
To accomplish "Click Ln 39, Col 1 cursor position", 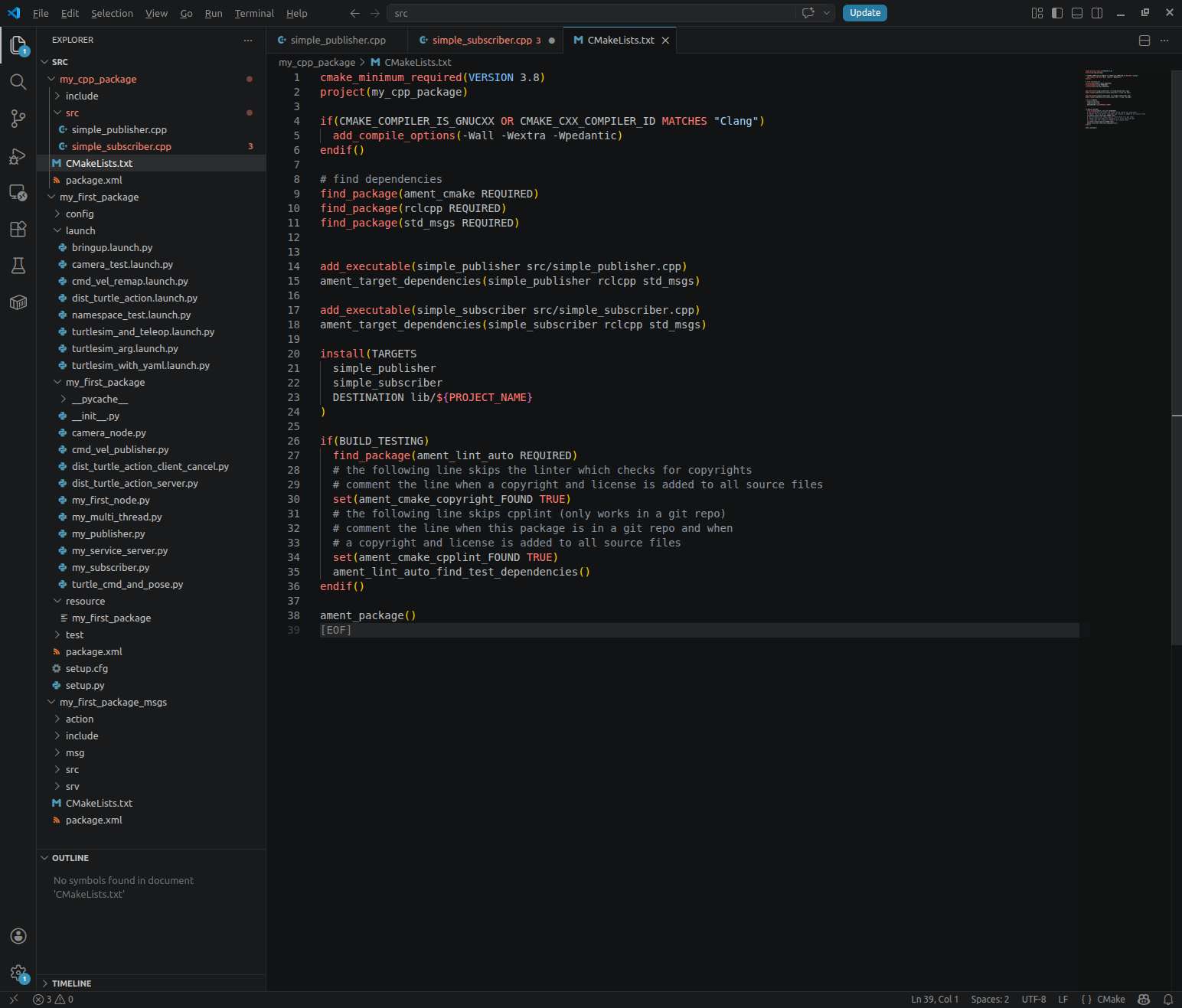I will coord(935,999).
